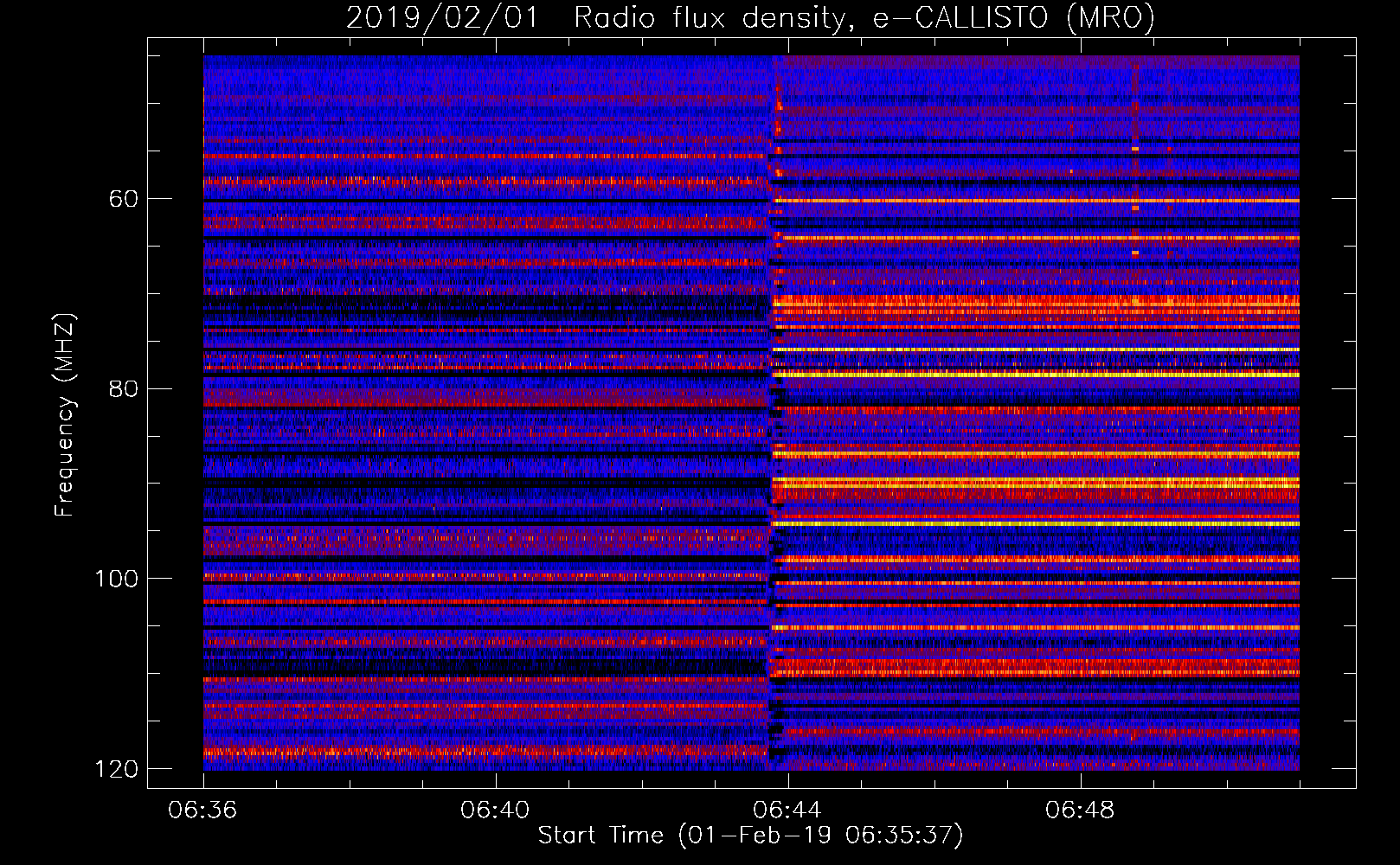Click the 'Frequency (MHZ)' axis label
Screen dimensions: 1400x865
point(65,416)
